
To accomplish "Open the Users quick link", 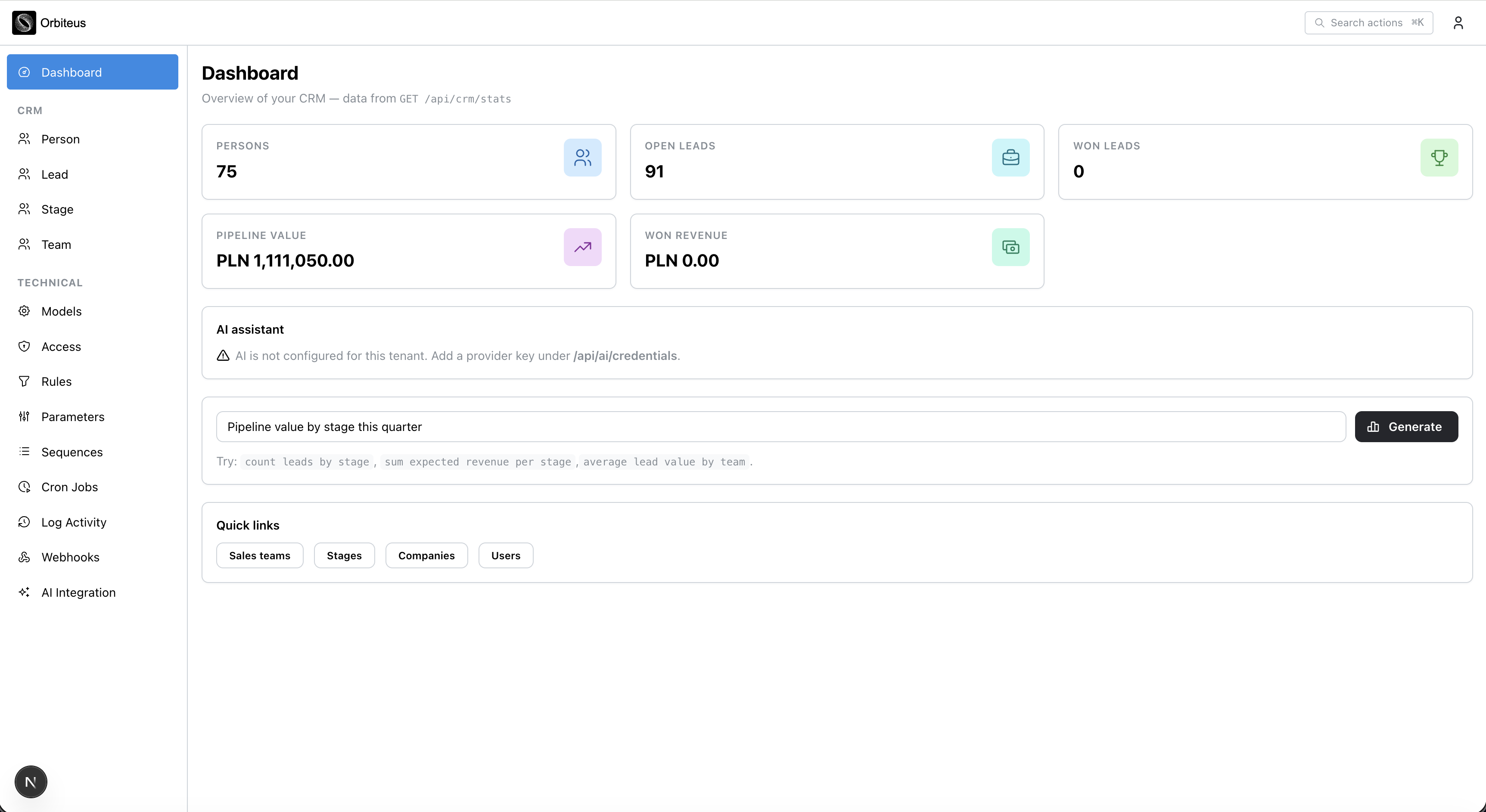I will coord(506,555).
